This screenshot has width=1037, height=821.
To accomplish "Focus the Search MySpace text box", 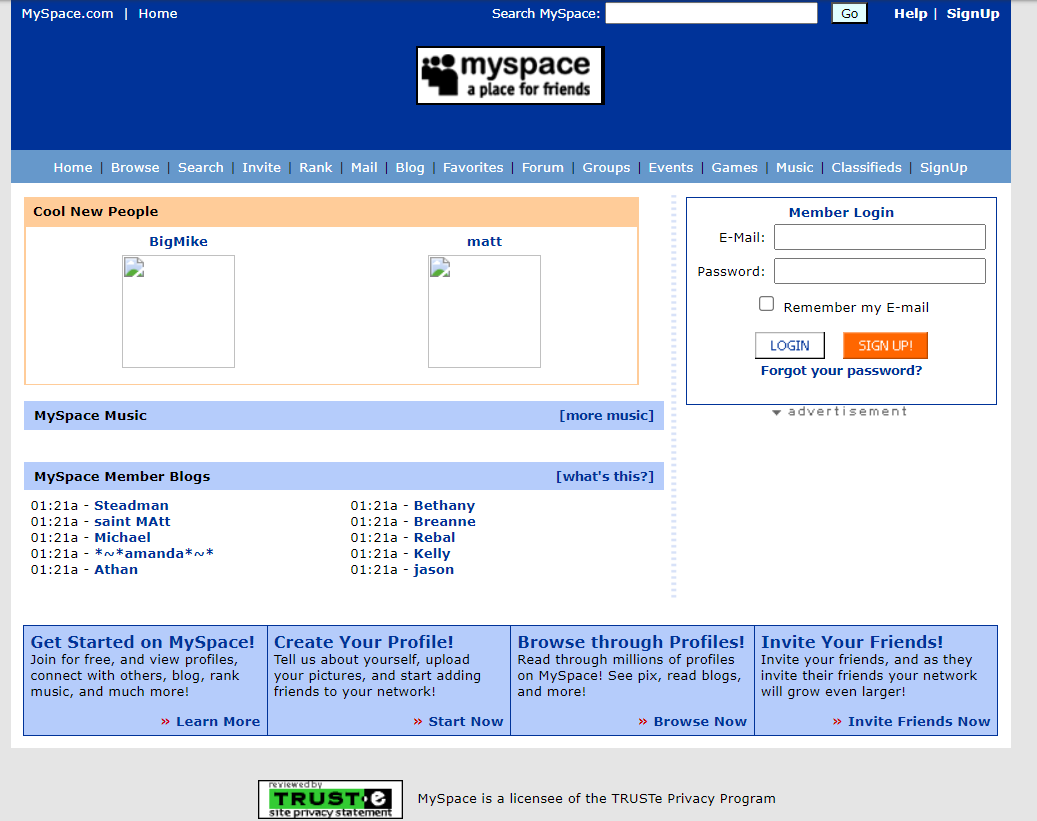I will point(712,13).
